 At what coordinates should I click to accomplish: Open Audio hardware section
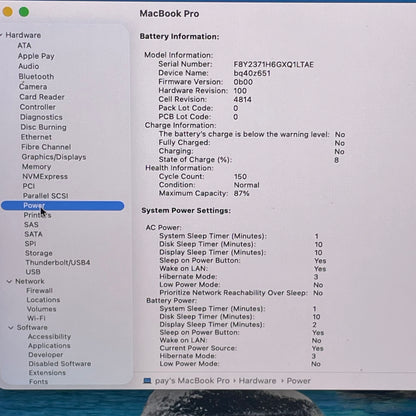click(x=29, y=66)
